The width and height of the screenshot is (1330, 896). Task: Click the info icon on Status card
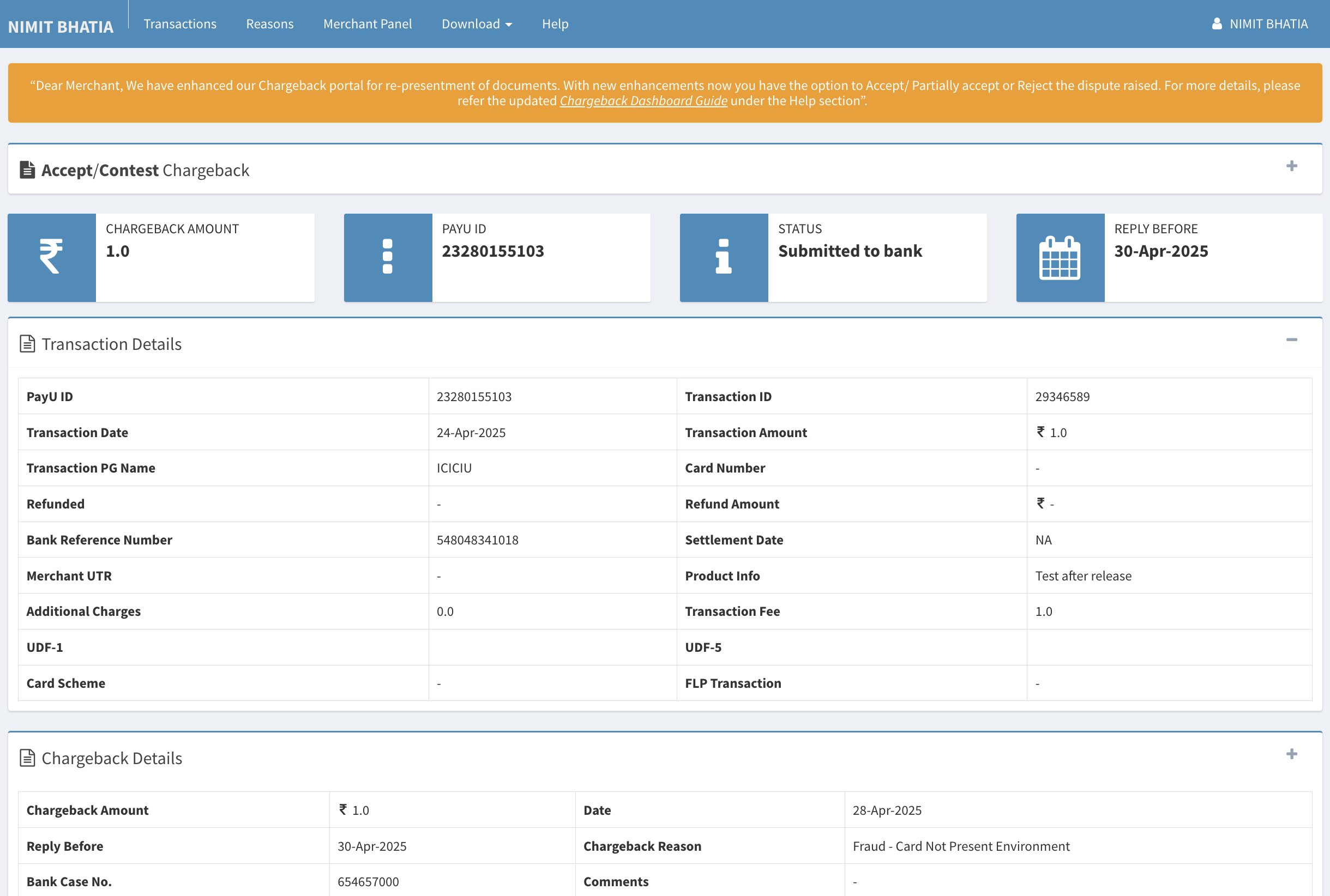point(723,257)
